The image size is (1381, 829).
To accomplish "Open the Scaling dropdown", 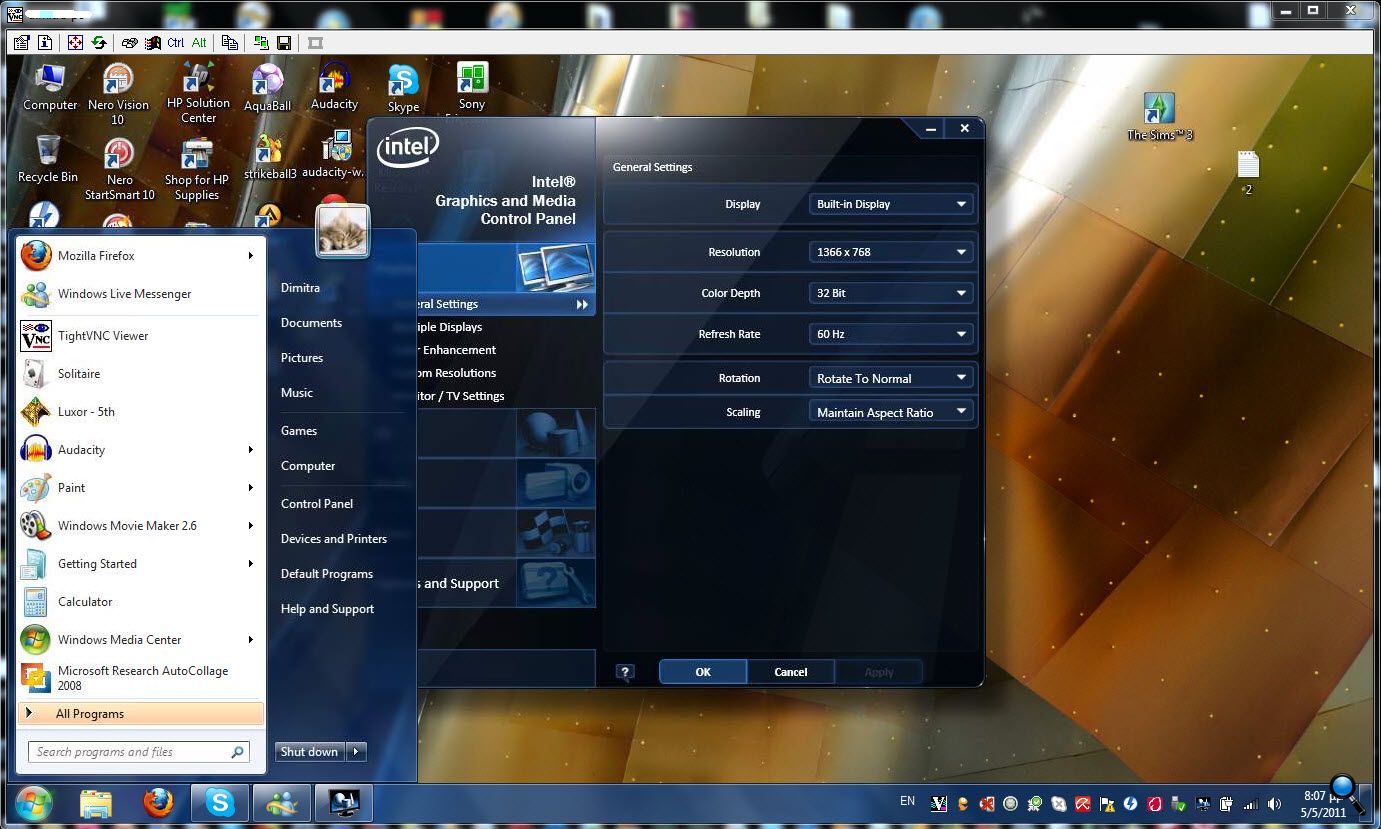I will click(x=890, y=412).
